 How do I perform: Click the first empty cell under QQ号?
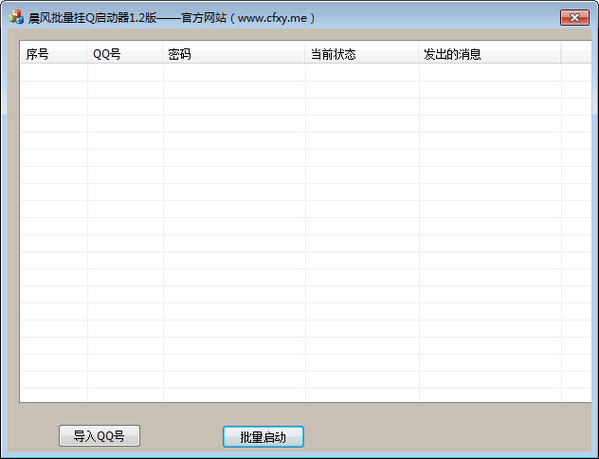point(125,73)
